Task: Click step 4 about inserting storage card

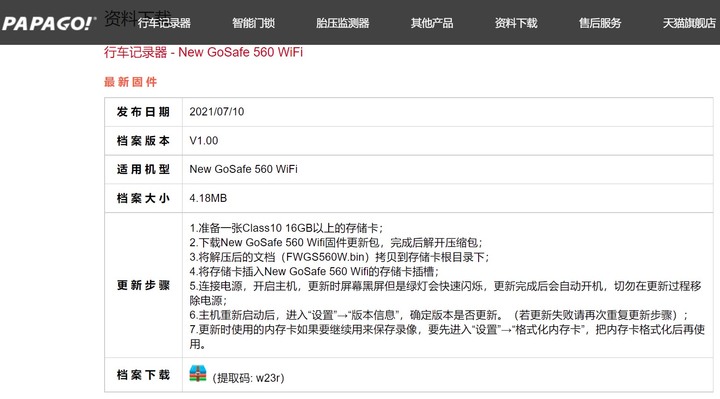Action: click(314, 271)
